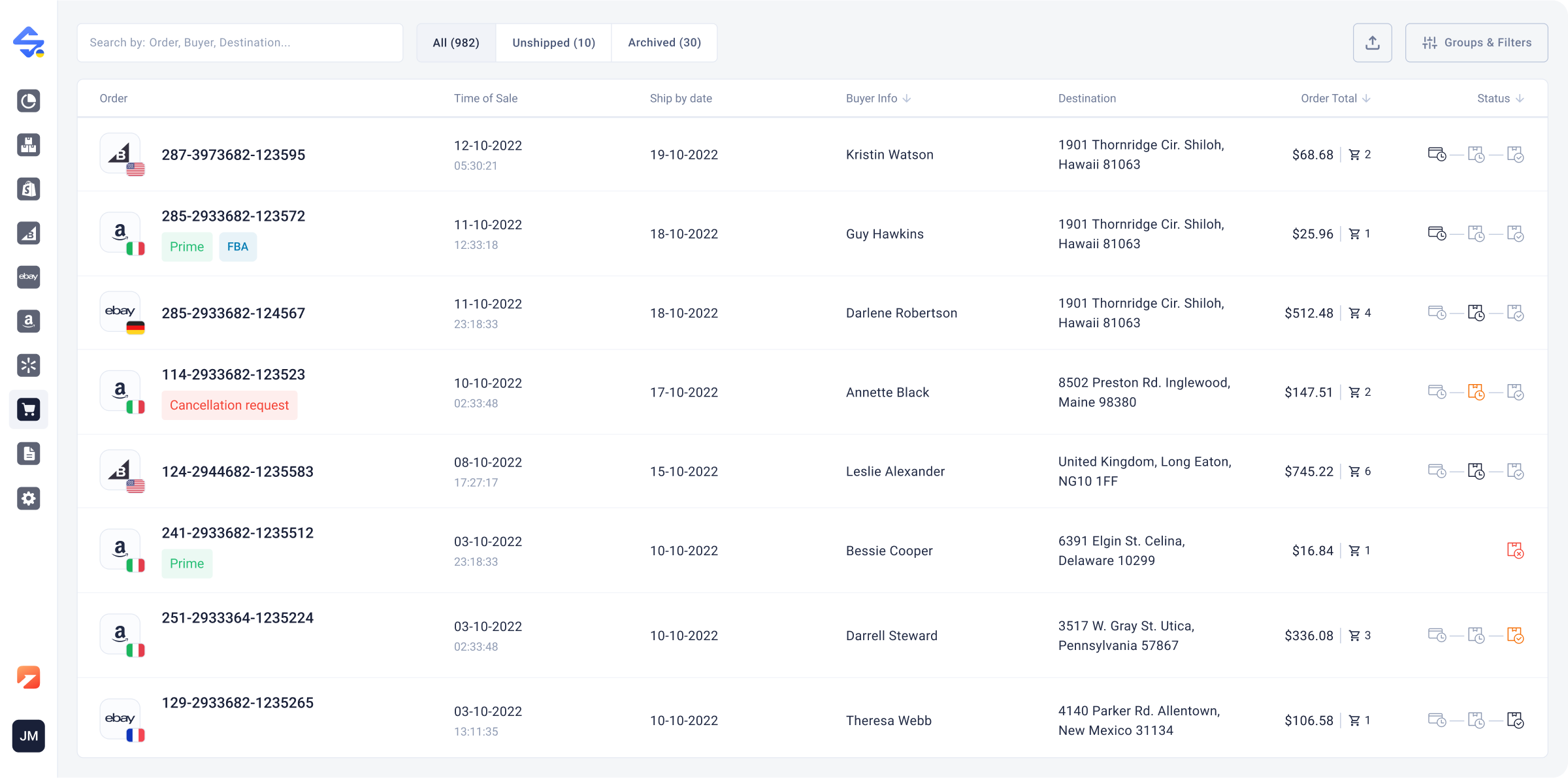Select the Walmart channel icon
This screenshot has width=1568, height=778.
click(29, 365)
